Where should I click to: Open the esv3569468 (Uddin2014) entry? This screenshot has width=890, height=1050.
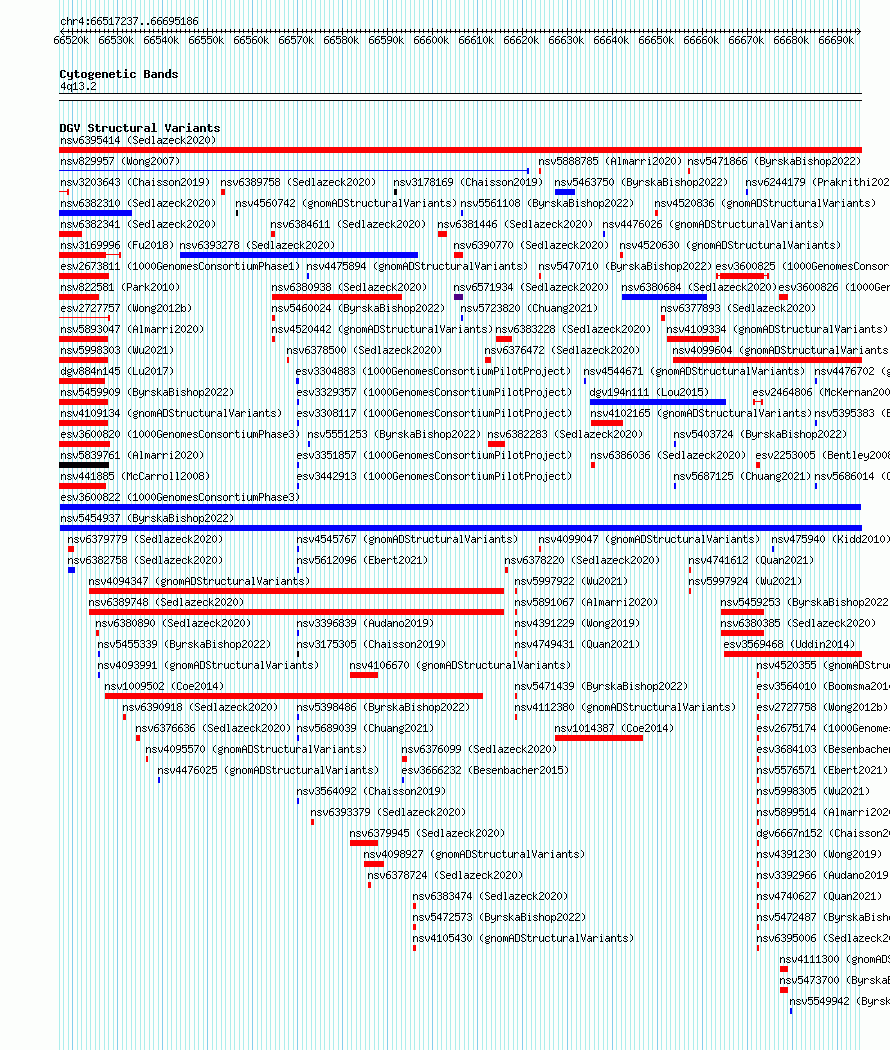790,644
